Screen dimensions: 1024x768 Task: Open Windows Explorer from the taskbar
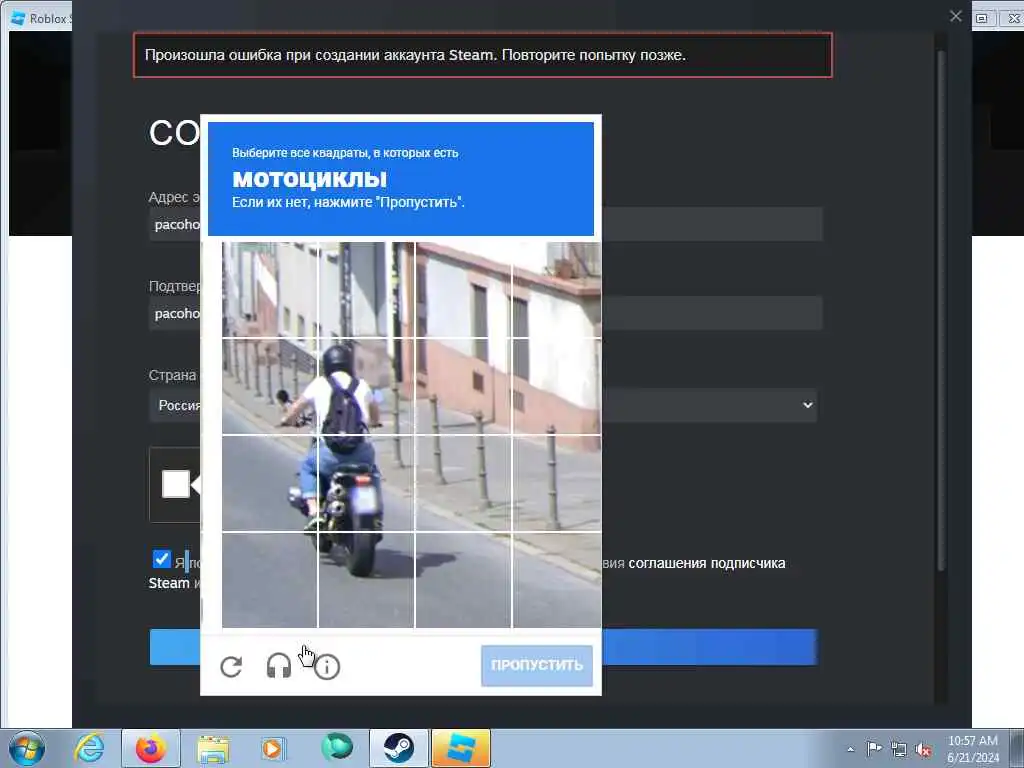click(x=213, y=748)
